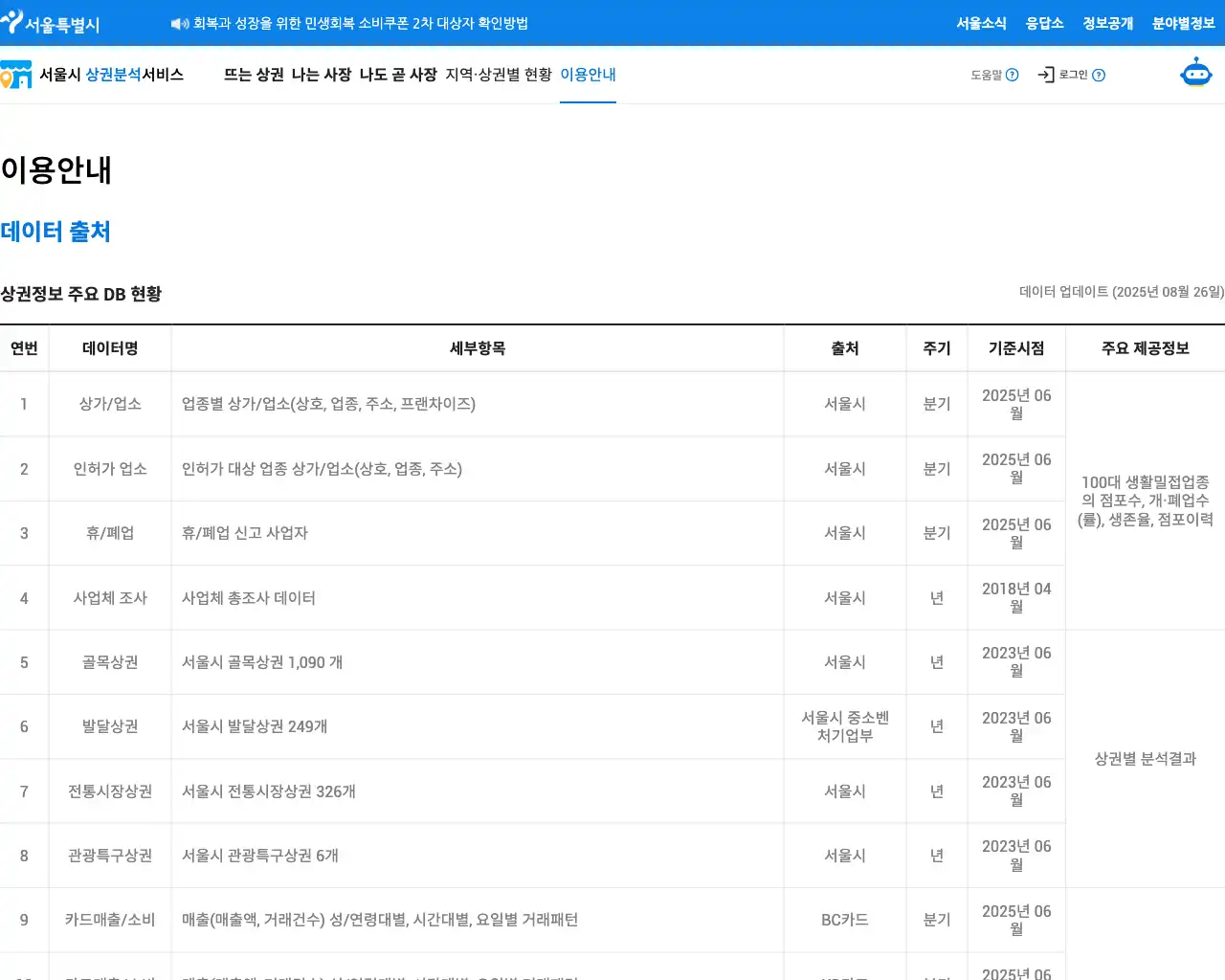Viewport: 1225px width, 980px height.
Task: Open the 정보공개 link
Action: click(1107, 23)
